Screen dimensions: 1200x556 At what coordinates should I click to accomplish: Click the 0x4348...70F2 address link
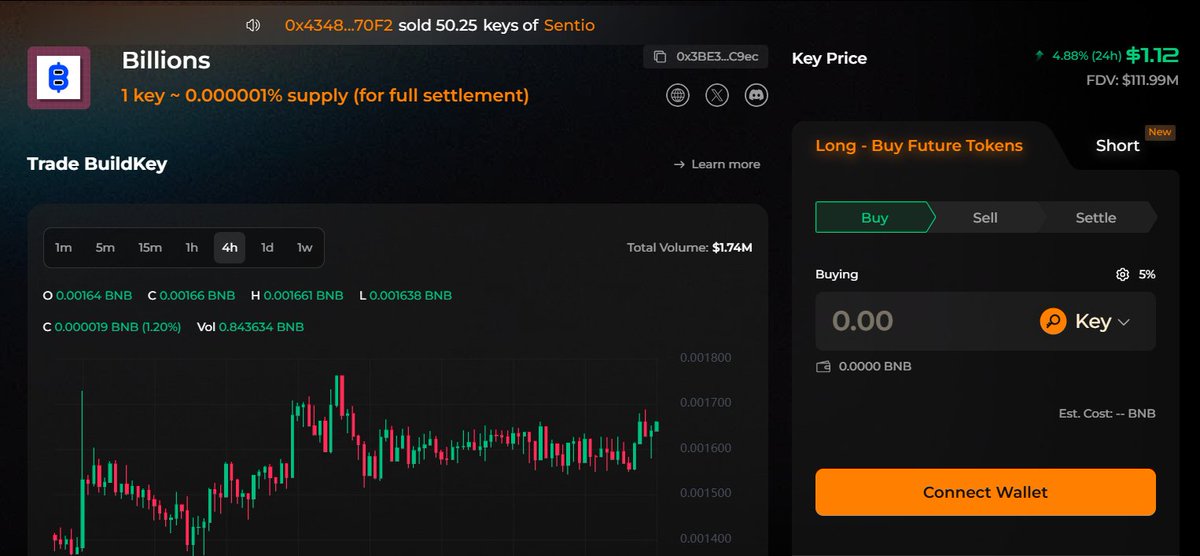[x=338, y=25]
